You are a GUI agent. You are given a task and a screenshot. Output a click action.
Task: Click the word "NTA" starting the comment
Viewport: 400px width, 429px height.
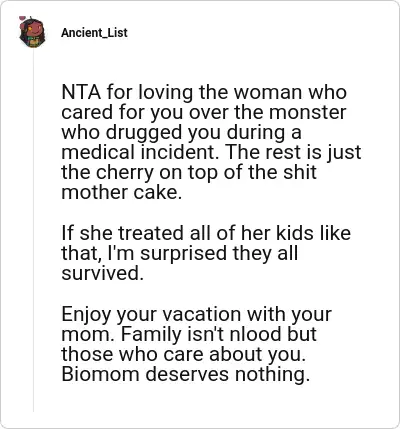(x=81, y=92)
